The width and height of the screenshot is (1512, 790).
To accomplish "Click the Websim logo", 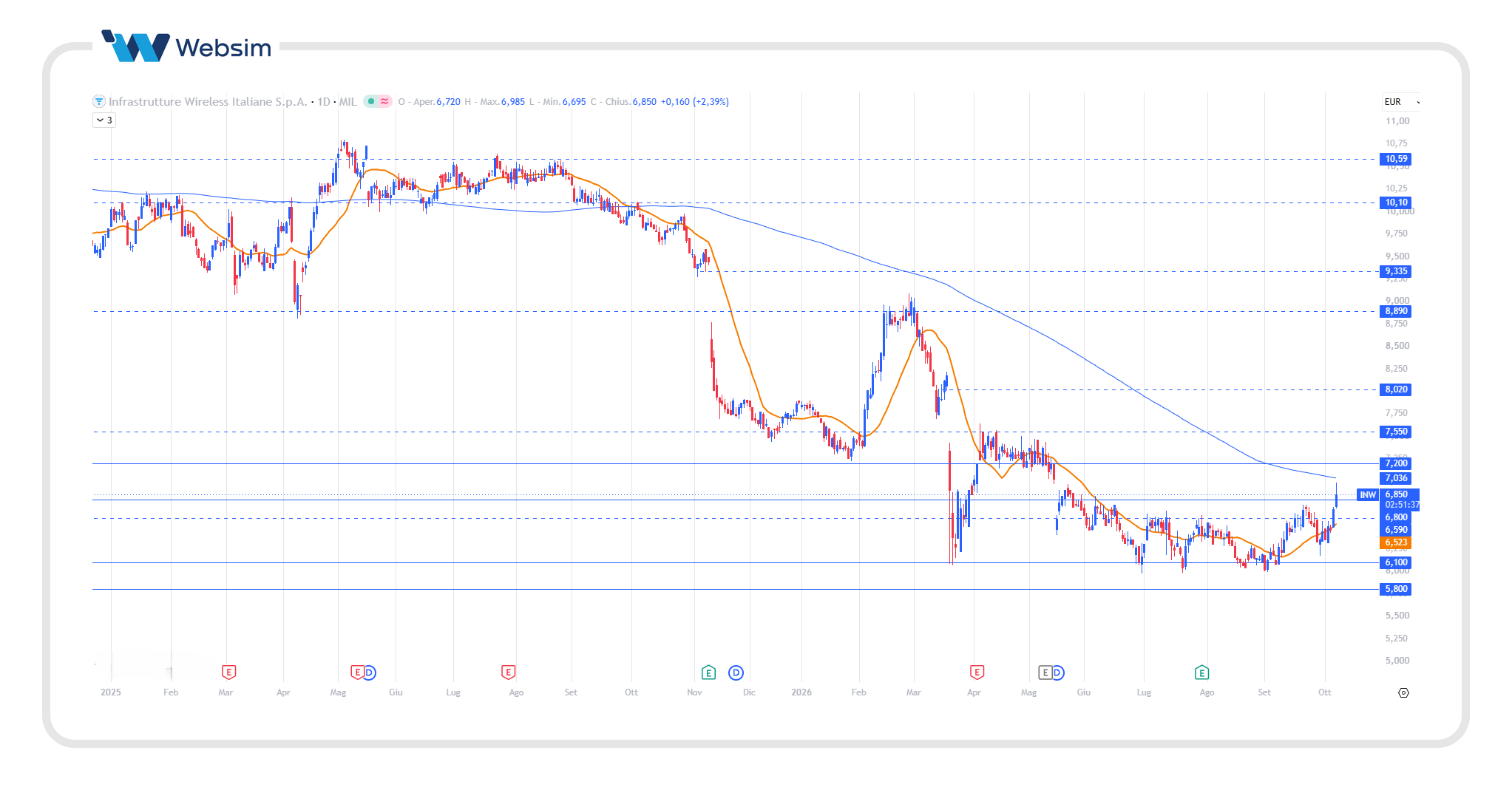I will 186,47.
